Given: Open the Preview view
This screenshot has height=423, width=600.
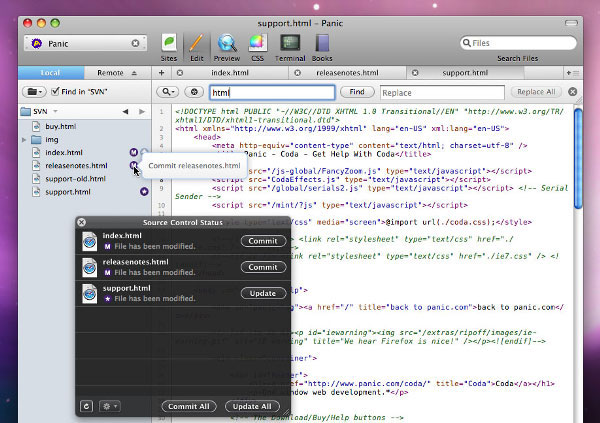Looking at the screenshot, I should [227, 47].
